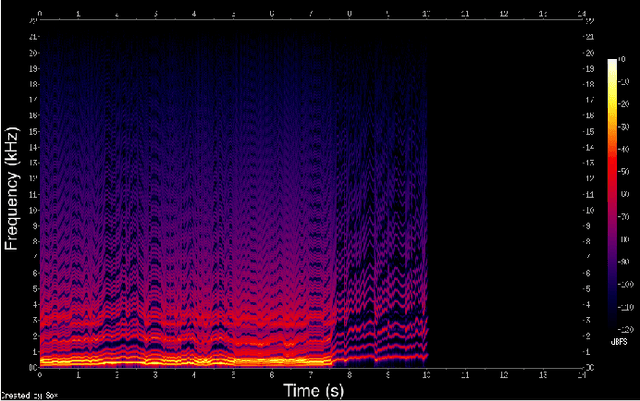Click the 12 second mark on top time axis
Screen dimensions: 640x401
pyautogui.click(x=503, y=15)
